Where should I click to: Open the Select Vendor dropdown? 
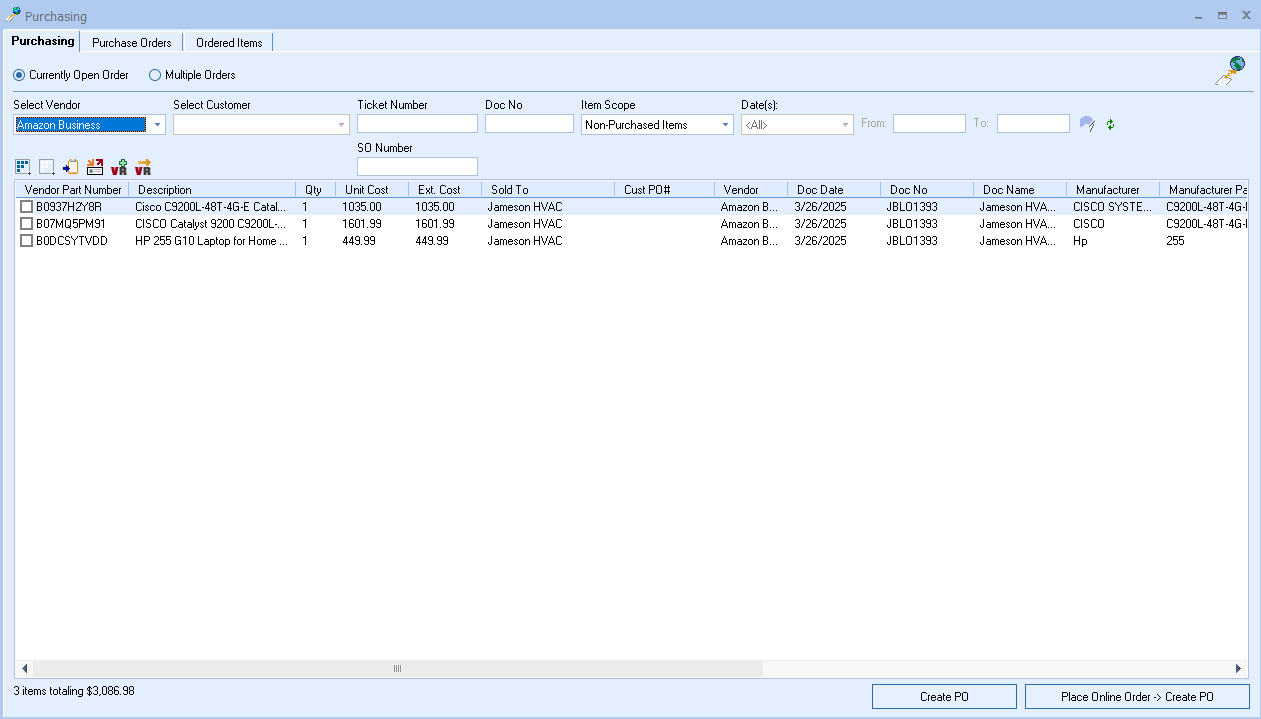click(157, 125)
